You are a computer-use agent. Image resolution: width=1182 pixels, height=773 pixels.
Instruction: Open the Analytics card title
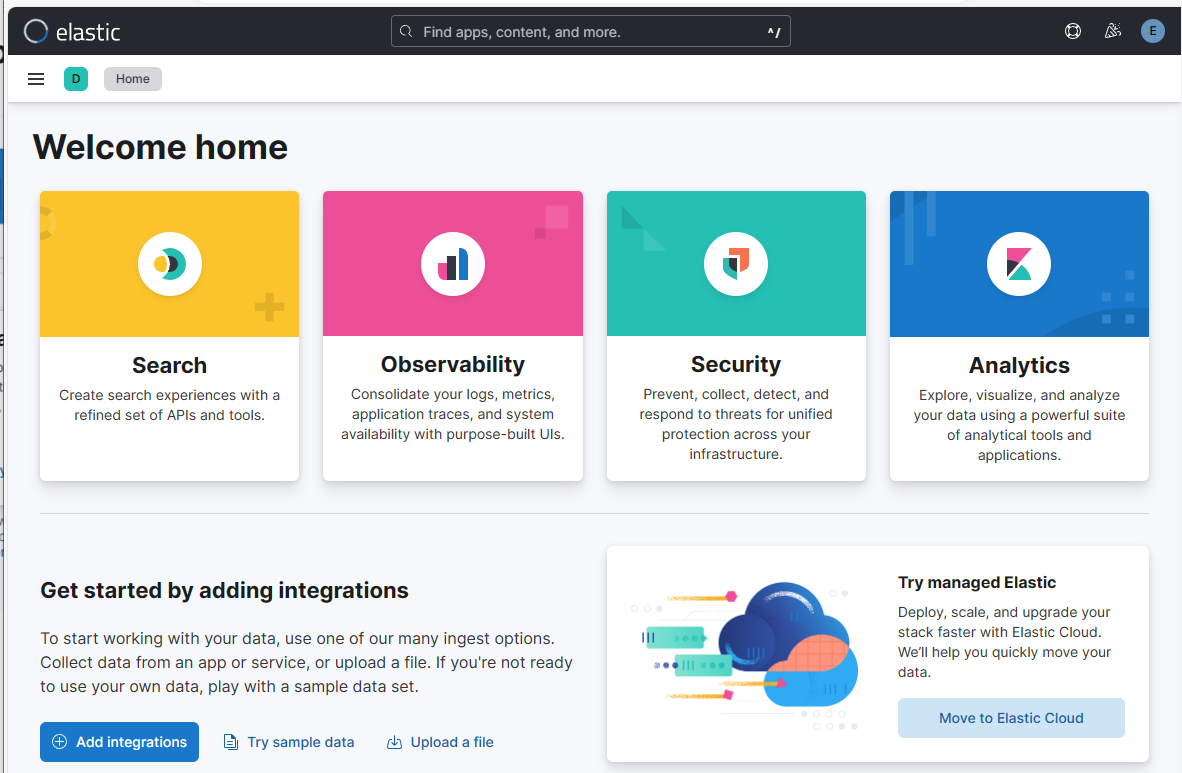pyautogui.click(x=1019, y=365)
